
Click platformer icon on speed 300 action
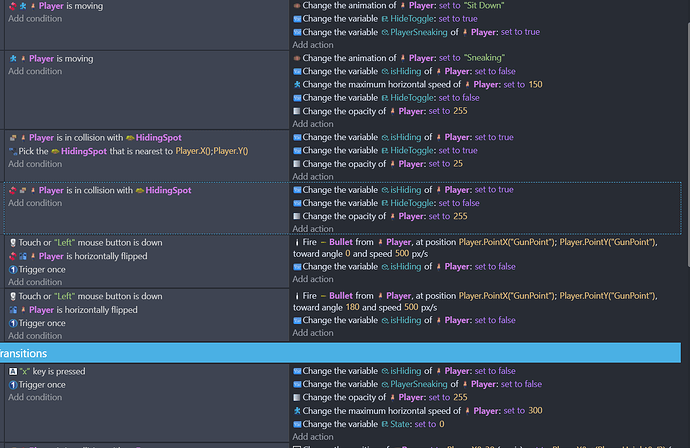(296, 410)
